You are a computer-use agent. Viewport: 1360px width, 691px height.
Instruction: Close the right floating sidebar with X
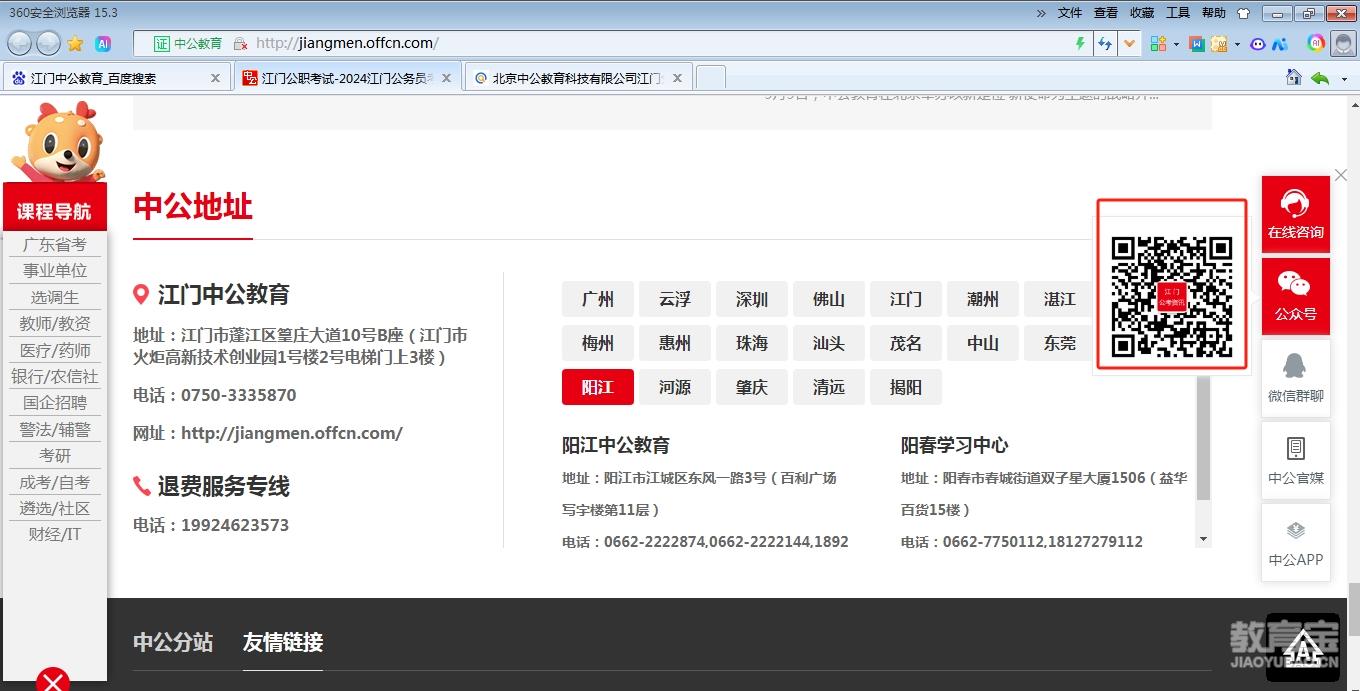click(1341, 175)
